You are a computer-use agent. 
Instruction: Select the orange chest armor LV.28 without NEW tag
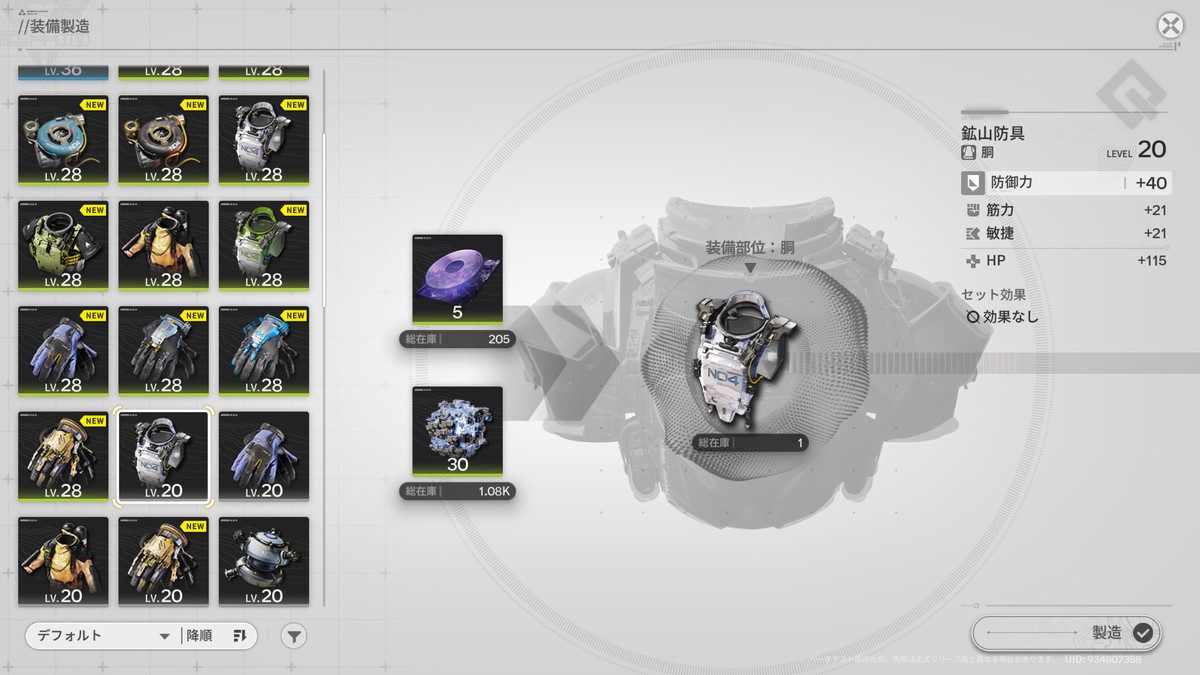click(x=164, y=246)
